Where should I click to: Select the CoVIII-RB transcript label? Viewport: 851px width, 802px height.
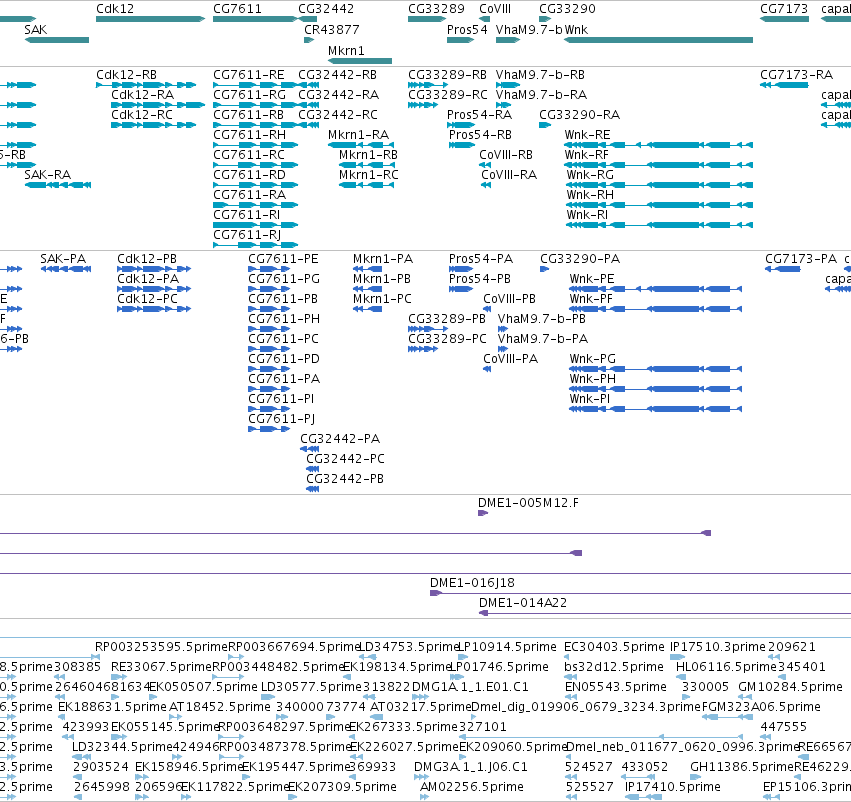click(x=506, y=155)
